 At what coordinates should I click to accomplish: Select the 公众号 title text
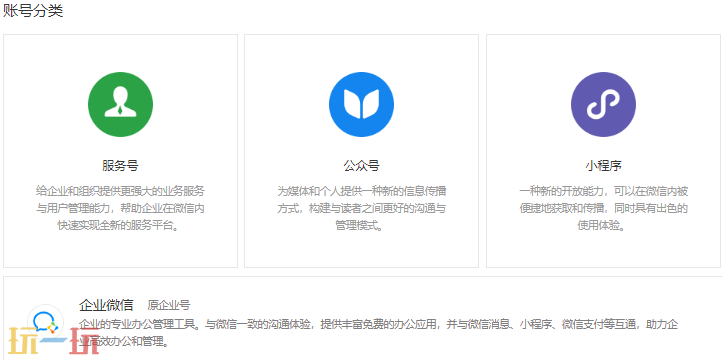(361, 166)
